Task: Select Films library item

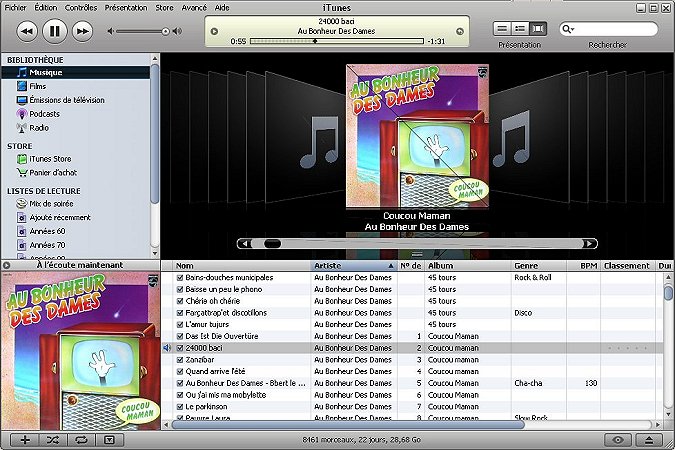Action: coord(37,86)
